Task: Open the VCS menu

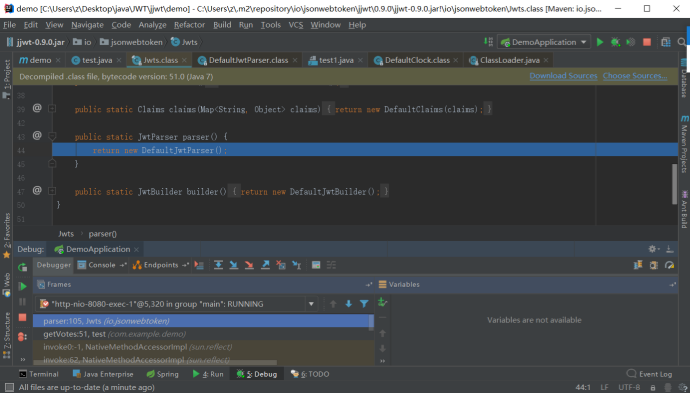Action: [x=296, y=25]
